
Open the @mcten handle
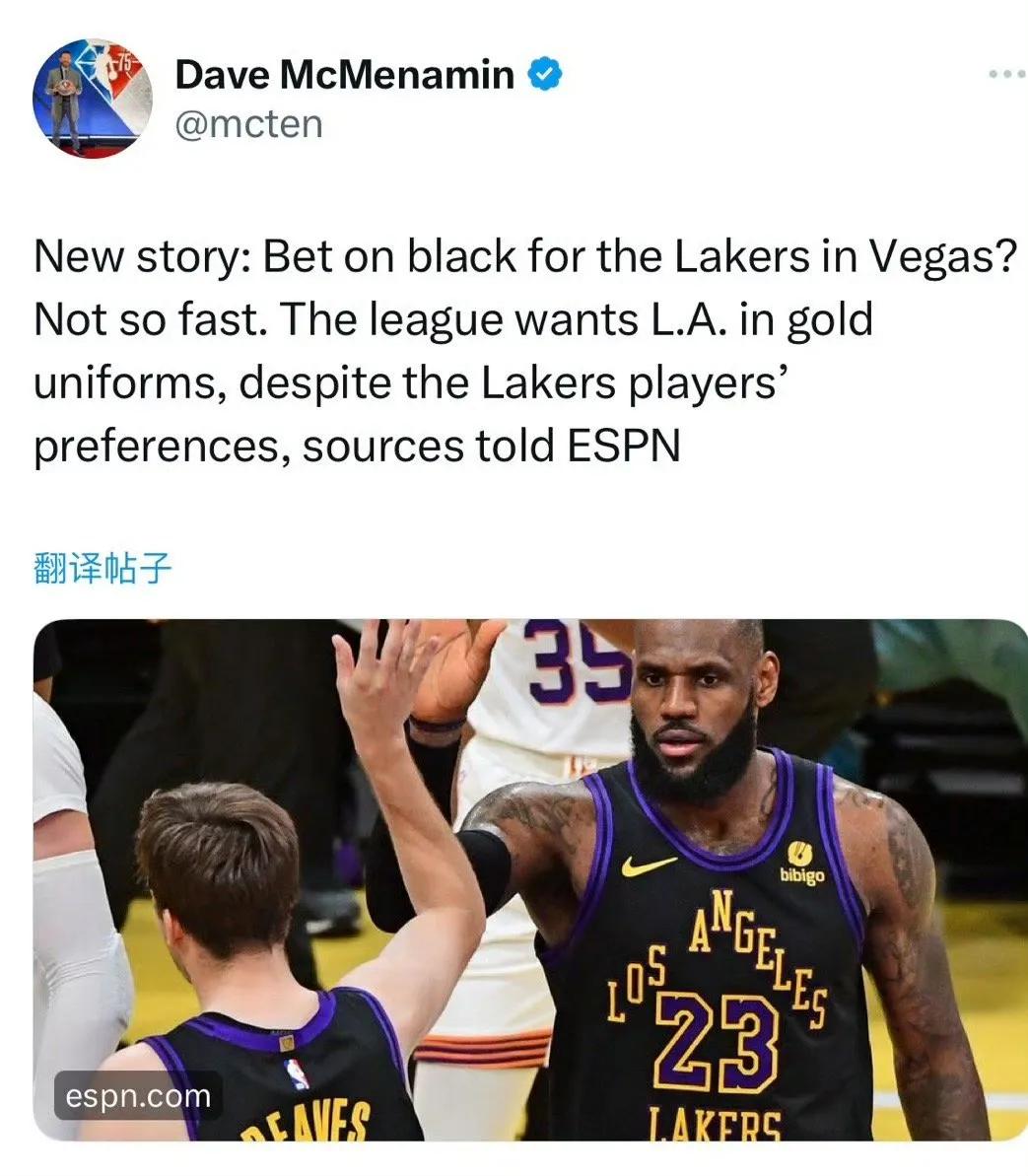(249, 124)
